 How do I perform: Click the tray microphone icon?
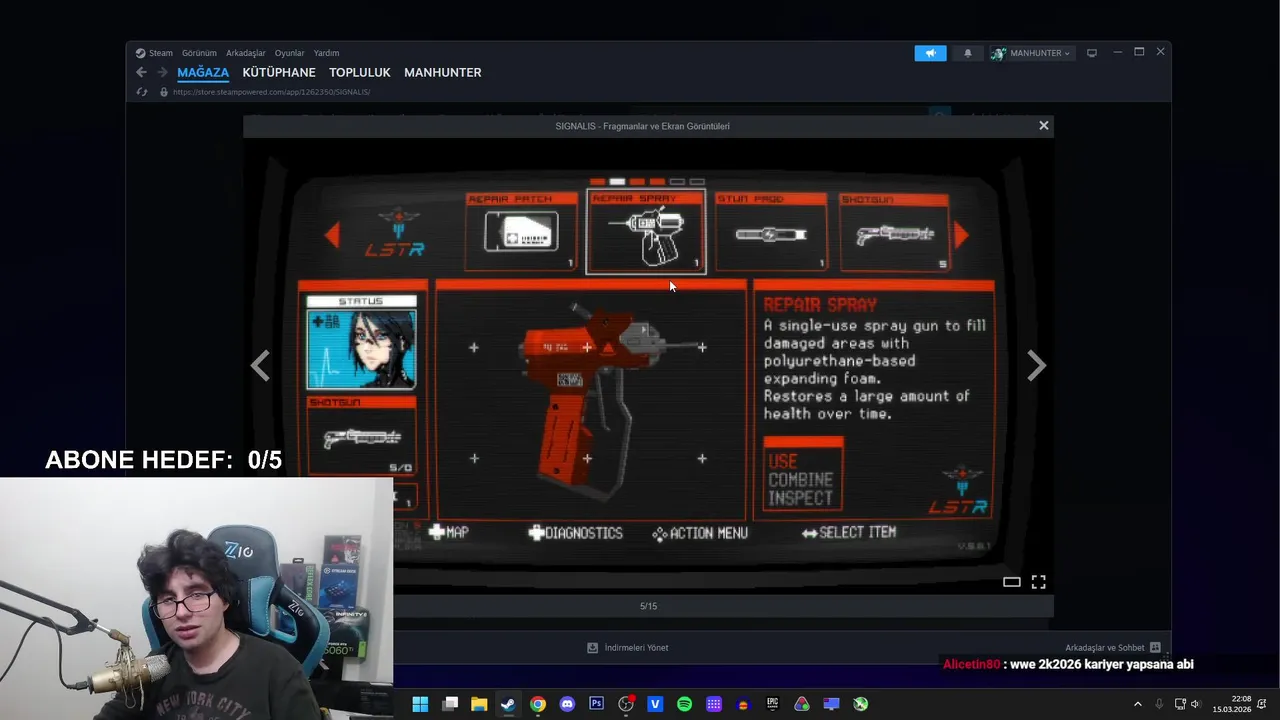[x=1159, y=704]
